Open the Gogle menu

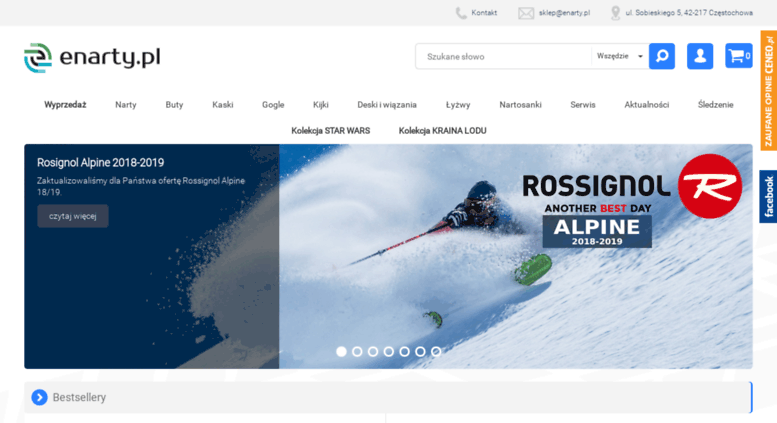(273, 105)
